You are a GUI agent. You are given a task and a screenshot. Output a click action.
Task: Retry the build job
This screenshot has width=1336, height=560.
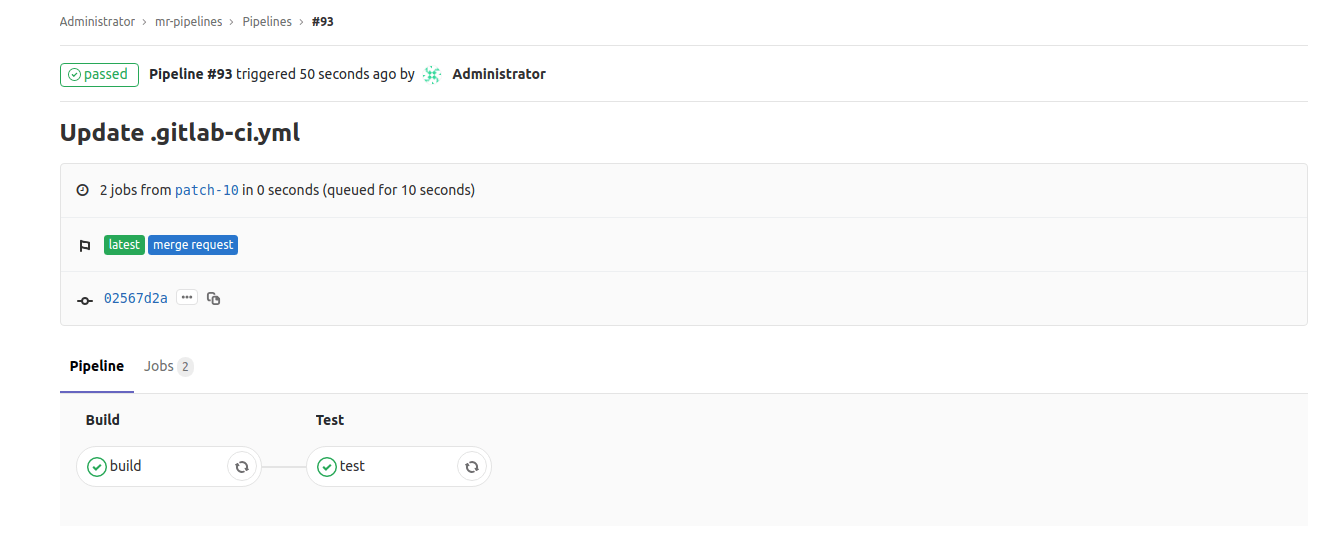click(x=241, y=466)
